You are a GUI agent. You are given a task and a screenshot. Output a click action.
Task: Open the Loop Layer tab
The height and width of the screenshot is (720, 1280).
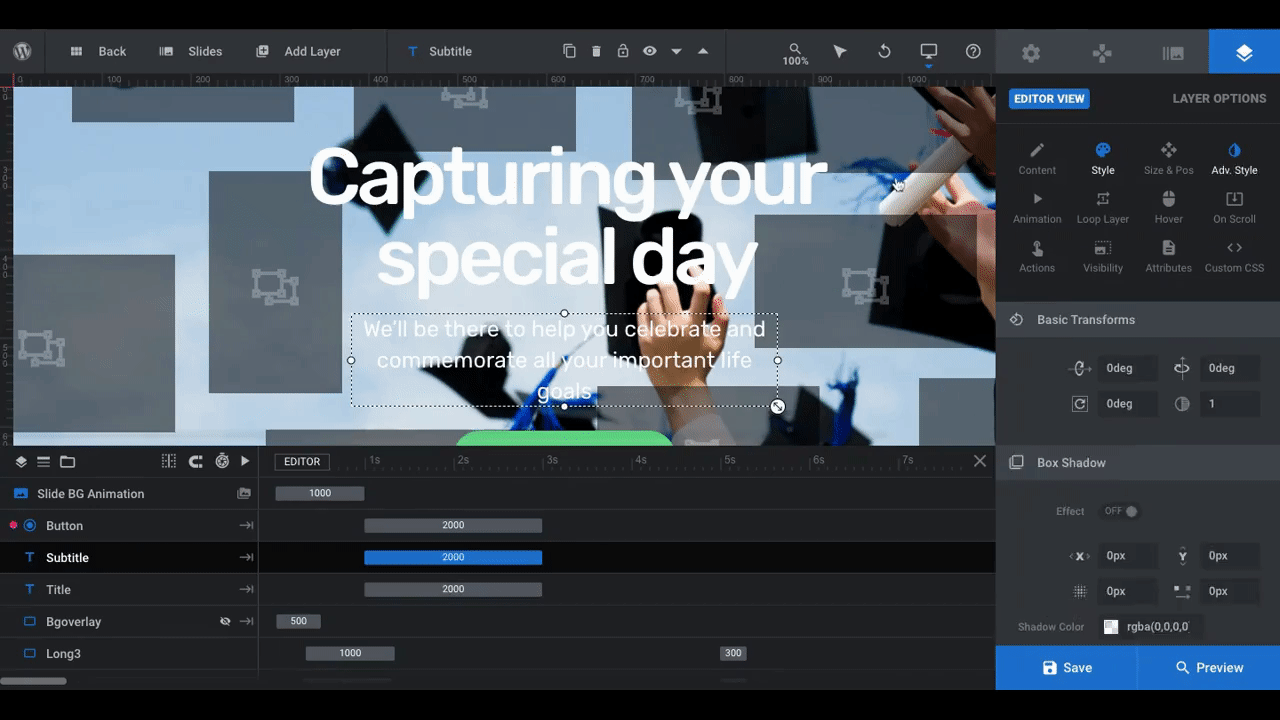[1103, 208]
